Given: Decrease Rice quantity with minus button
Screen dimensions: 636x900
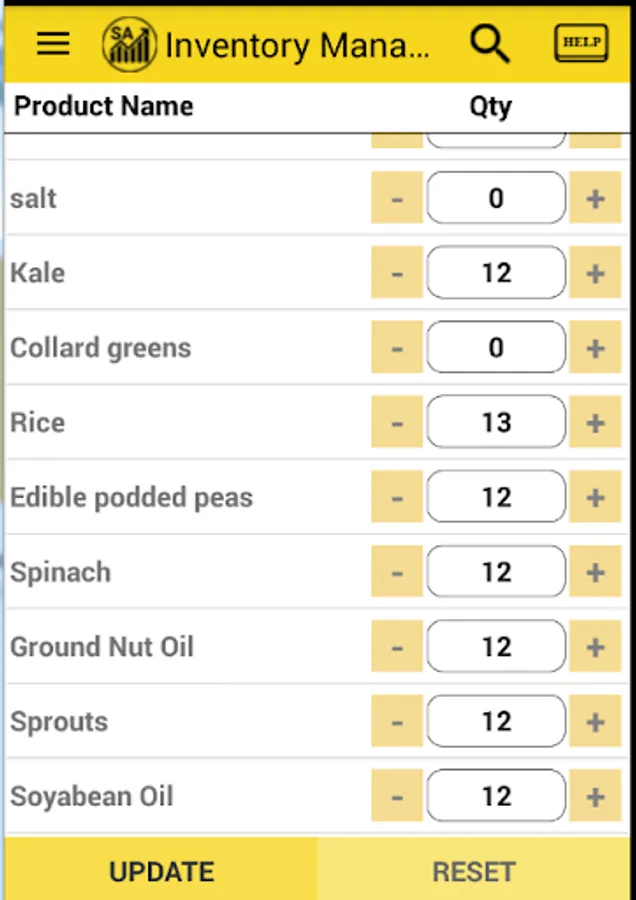Looking at the screenshot, I should (x=397, y=423).
